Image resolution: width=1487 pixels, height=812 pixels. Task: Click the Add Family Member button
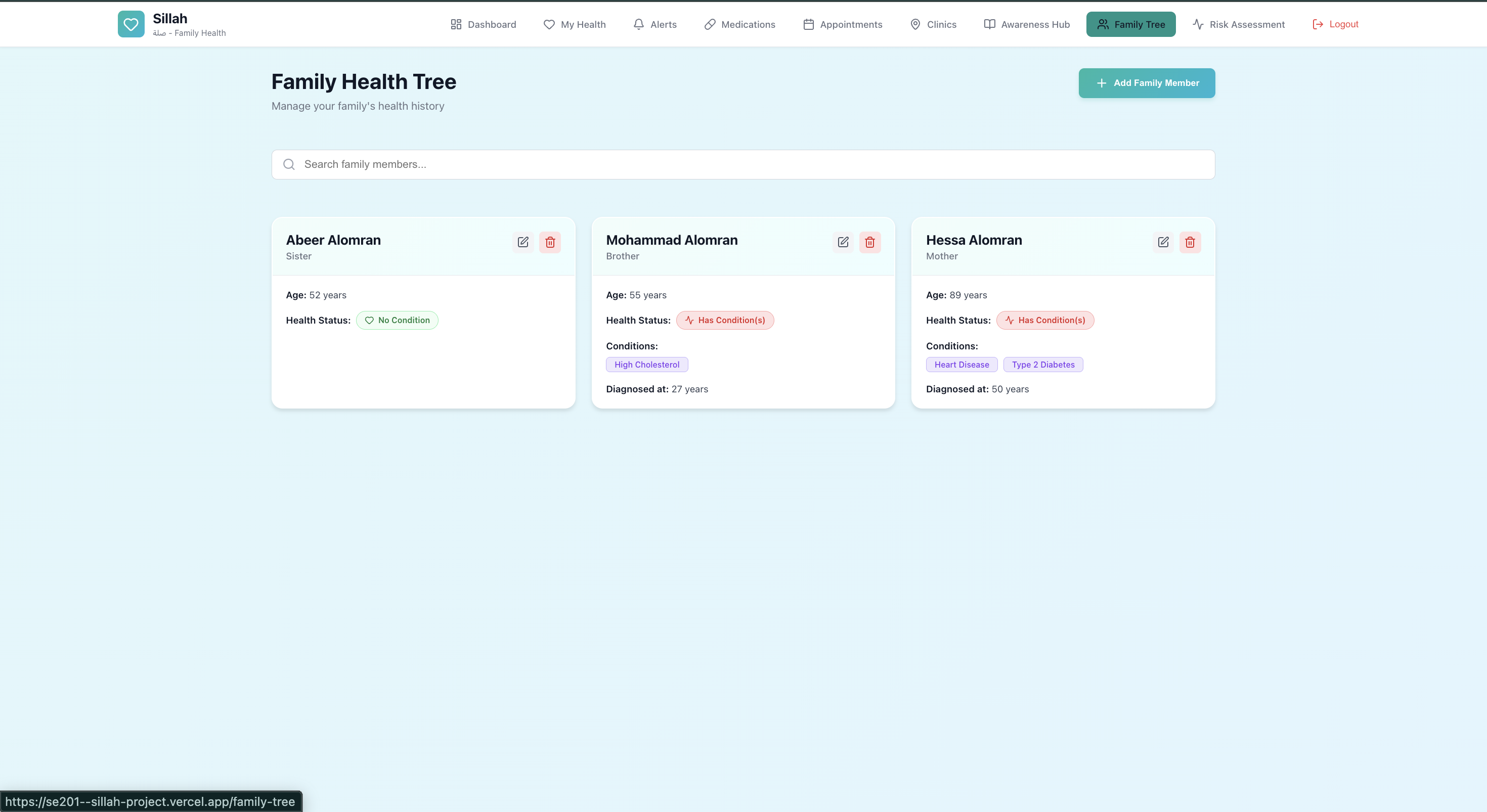[x=1147, y=82]
